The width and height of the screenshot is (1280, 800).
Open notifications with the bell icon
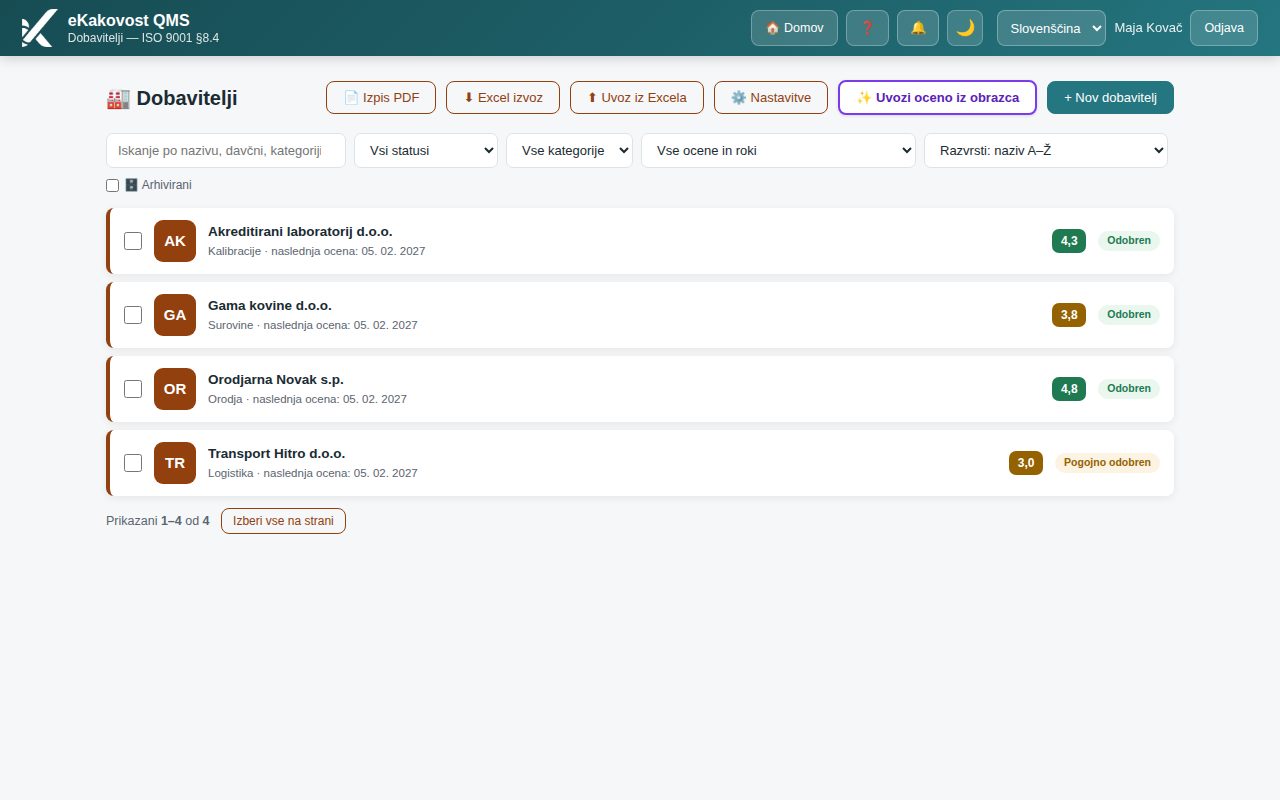tap(918, 28)
